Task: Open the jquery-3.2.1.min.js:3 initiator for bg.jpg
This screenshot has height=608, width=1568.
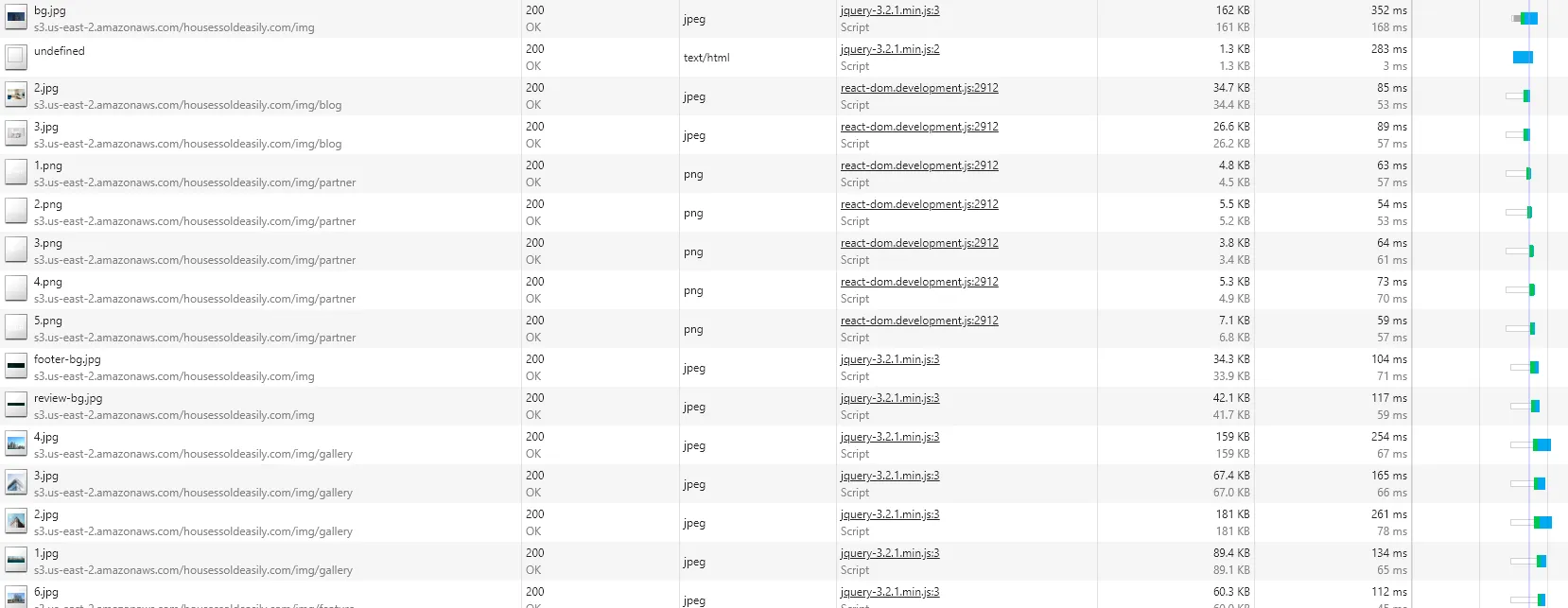Action: pyautogui.click(x=890, y=10)
